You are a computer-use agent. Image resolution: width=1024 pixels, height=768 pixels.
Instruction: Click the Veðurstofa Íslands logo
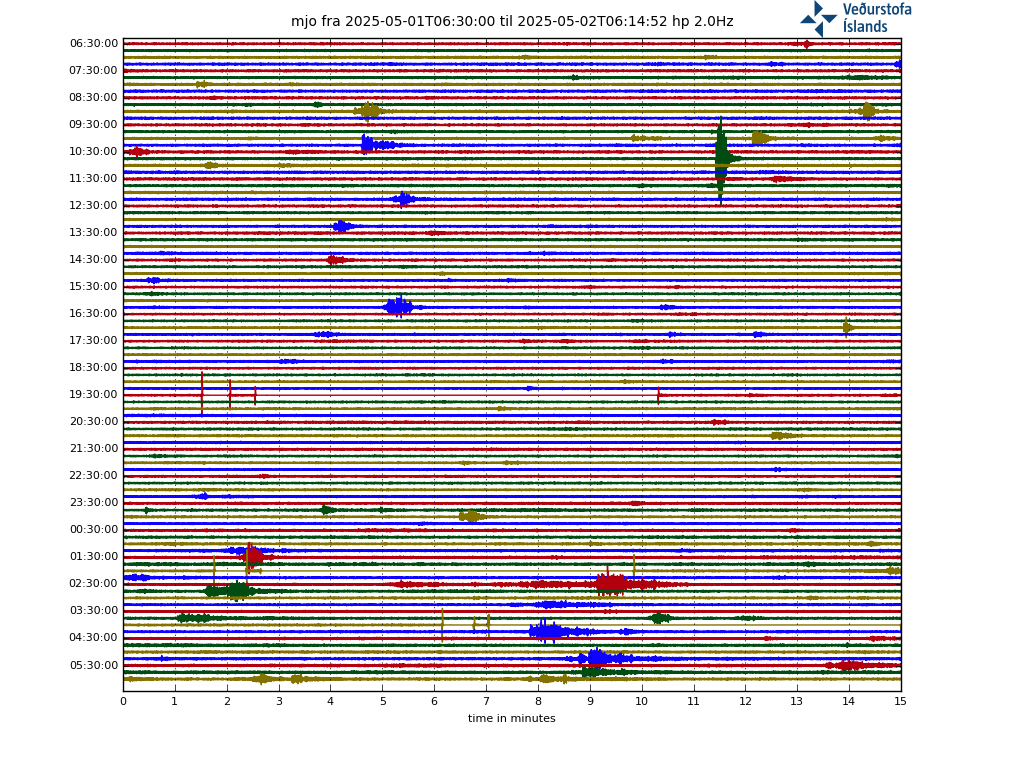(856, 18)
